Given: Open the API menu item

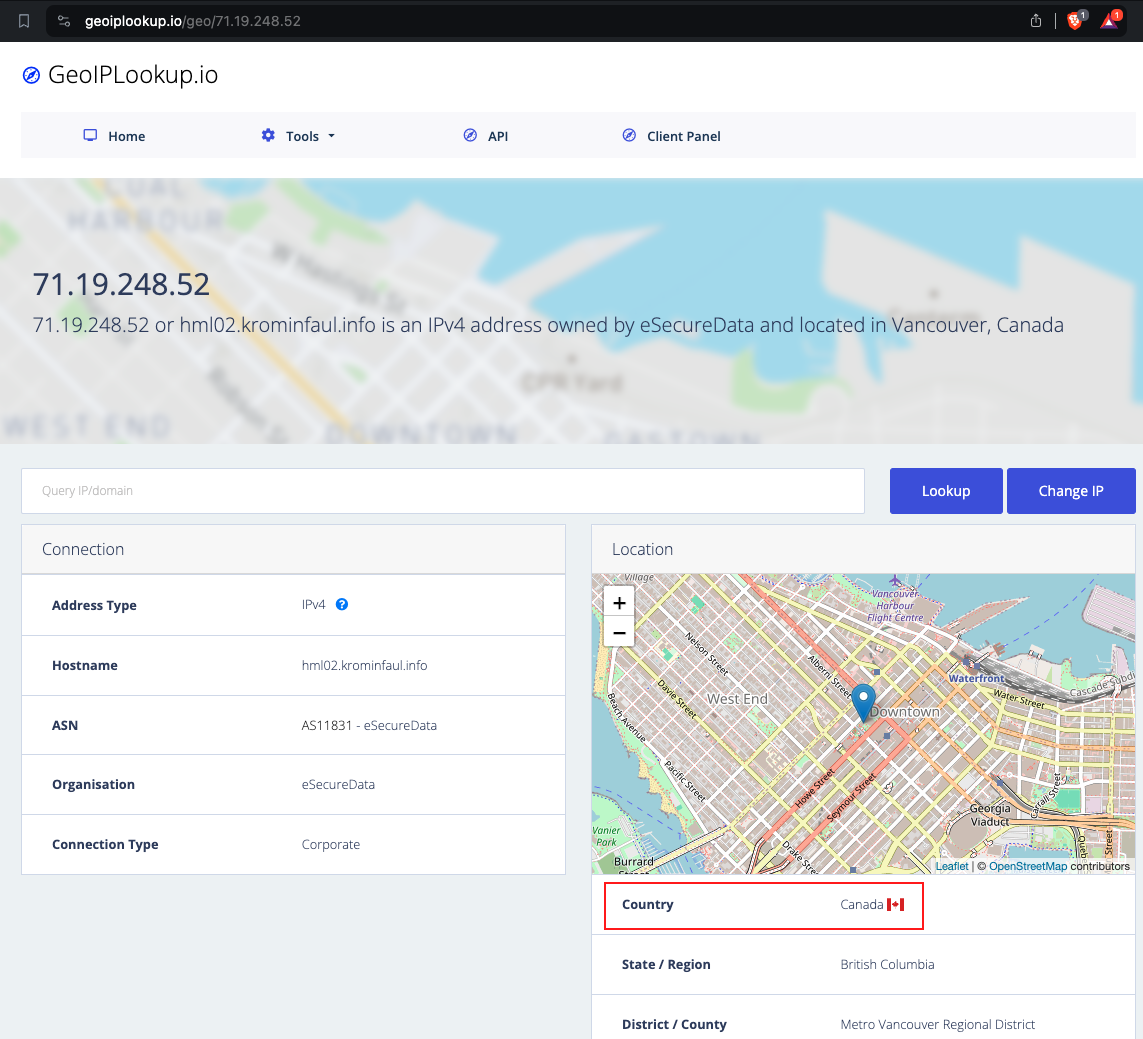Looking at the screenshot, I should 486,136.
